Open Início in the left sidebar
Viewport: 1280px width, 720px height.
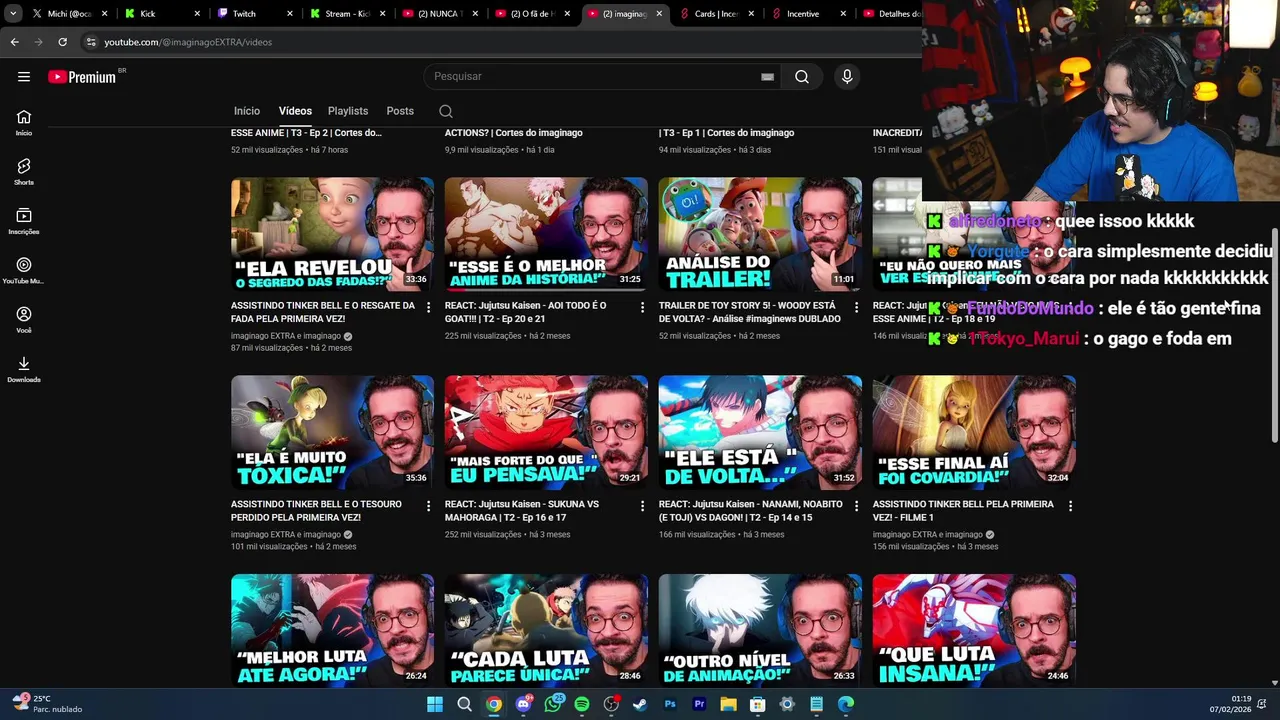click(24, 123)
